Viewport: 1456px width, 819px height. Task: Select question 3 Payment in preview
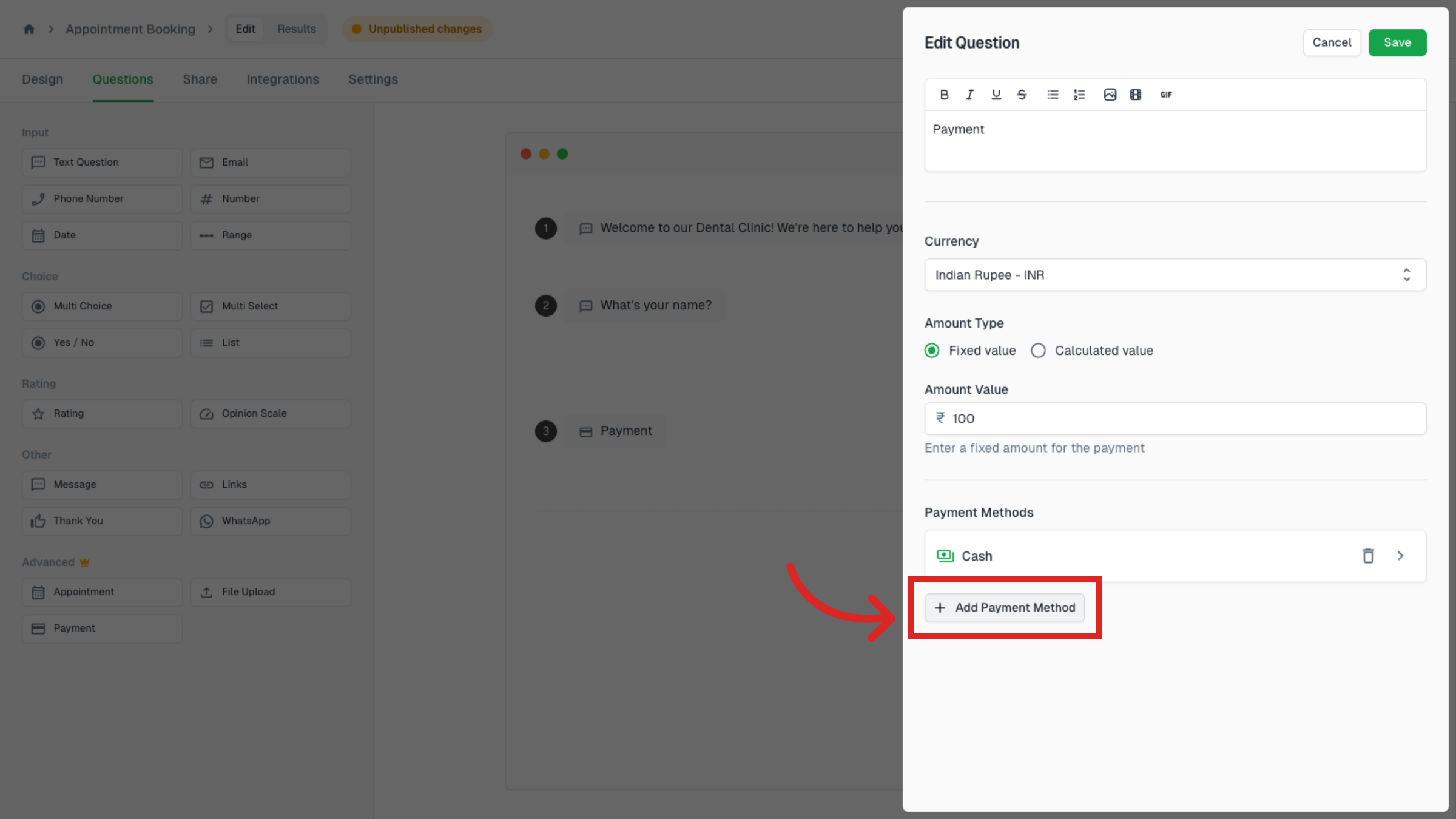(615, 431)
